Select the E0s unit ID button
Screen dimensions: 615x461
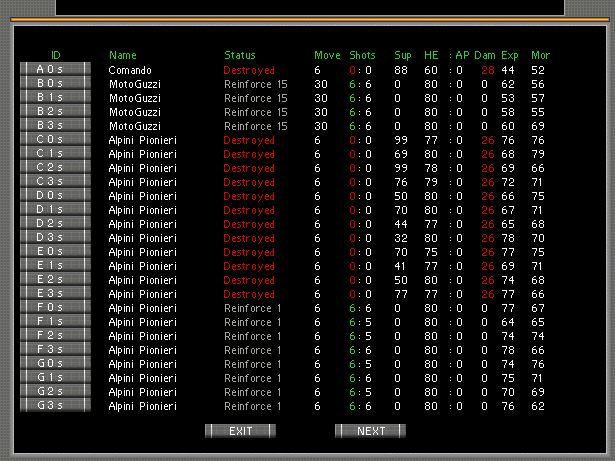(x=55, y=252)
